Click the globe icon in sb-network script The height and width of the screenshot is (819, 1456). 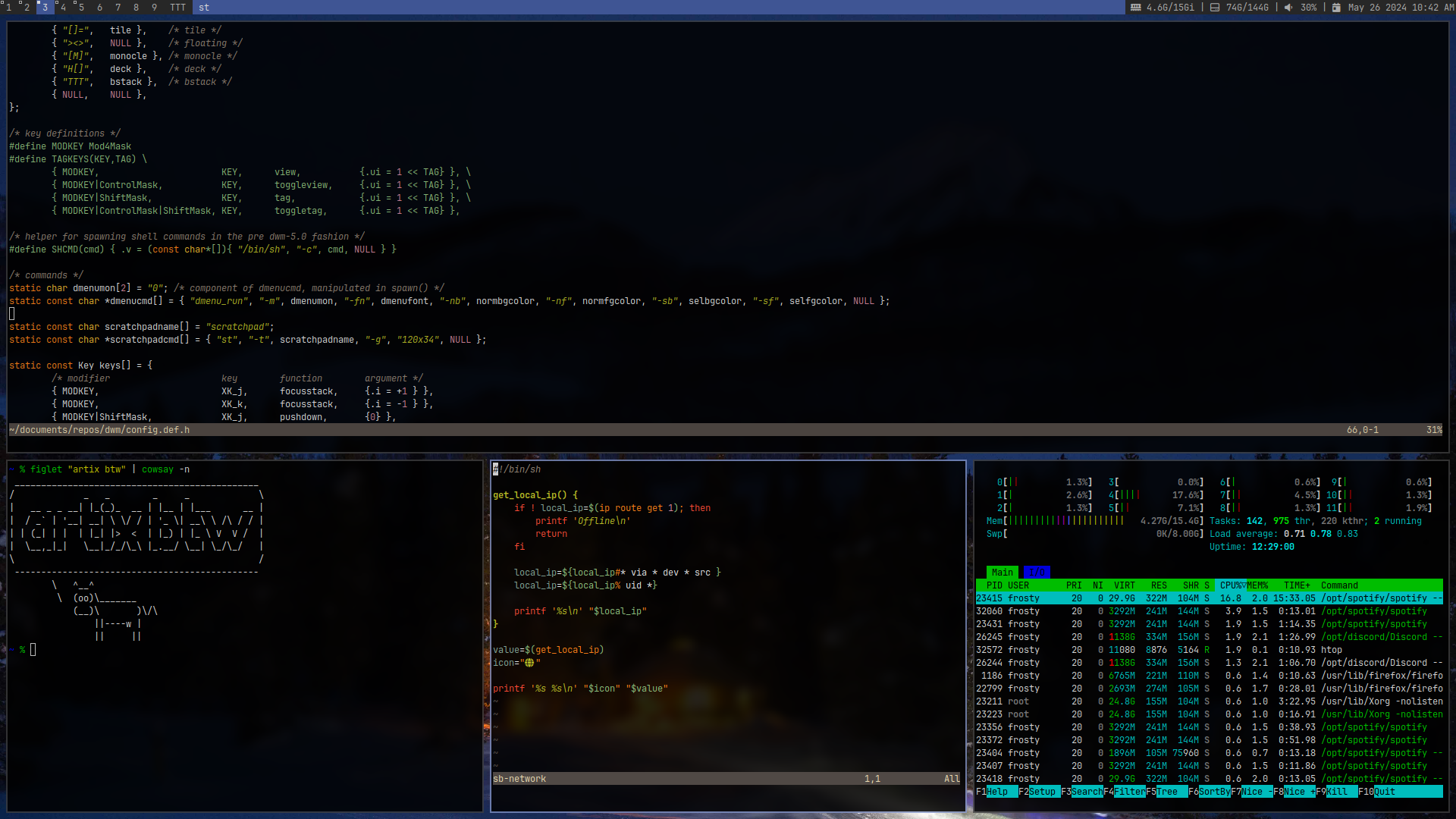click(529, 663)
